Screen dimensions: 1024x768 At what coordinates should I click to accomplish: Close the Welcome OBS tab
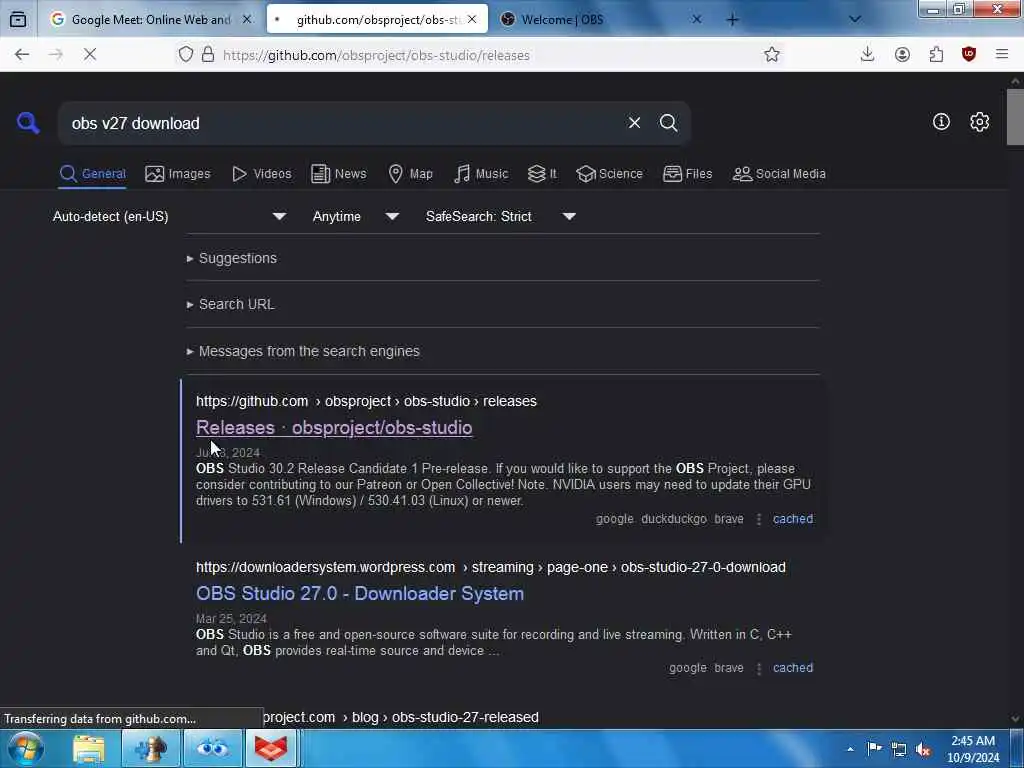pos(697,20)
